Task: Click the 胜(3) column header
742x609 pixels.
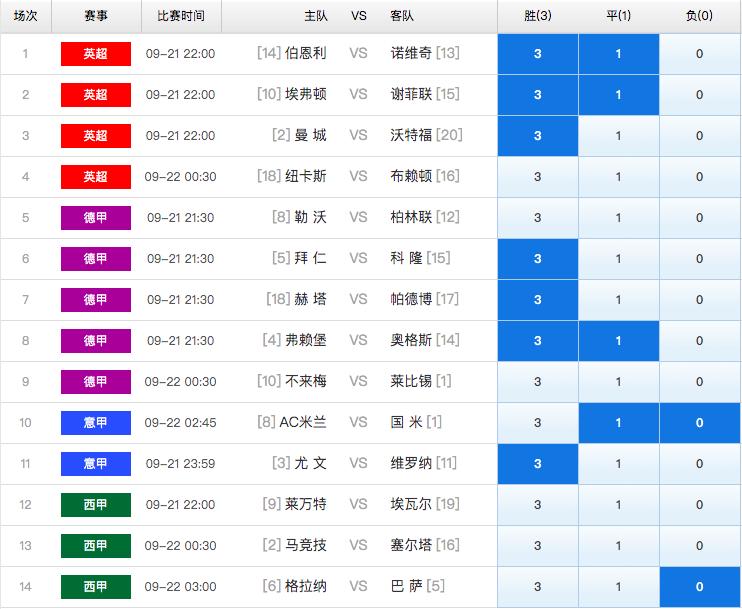Action: coord(538,16)
